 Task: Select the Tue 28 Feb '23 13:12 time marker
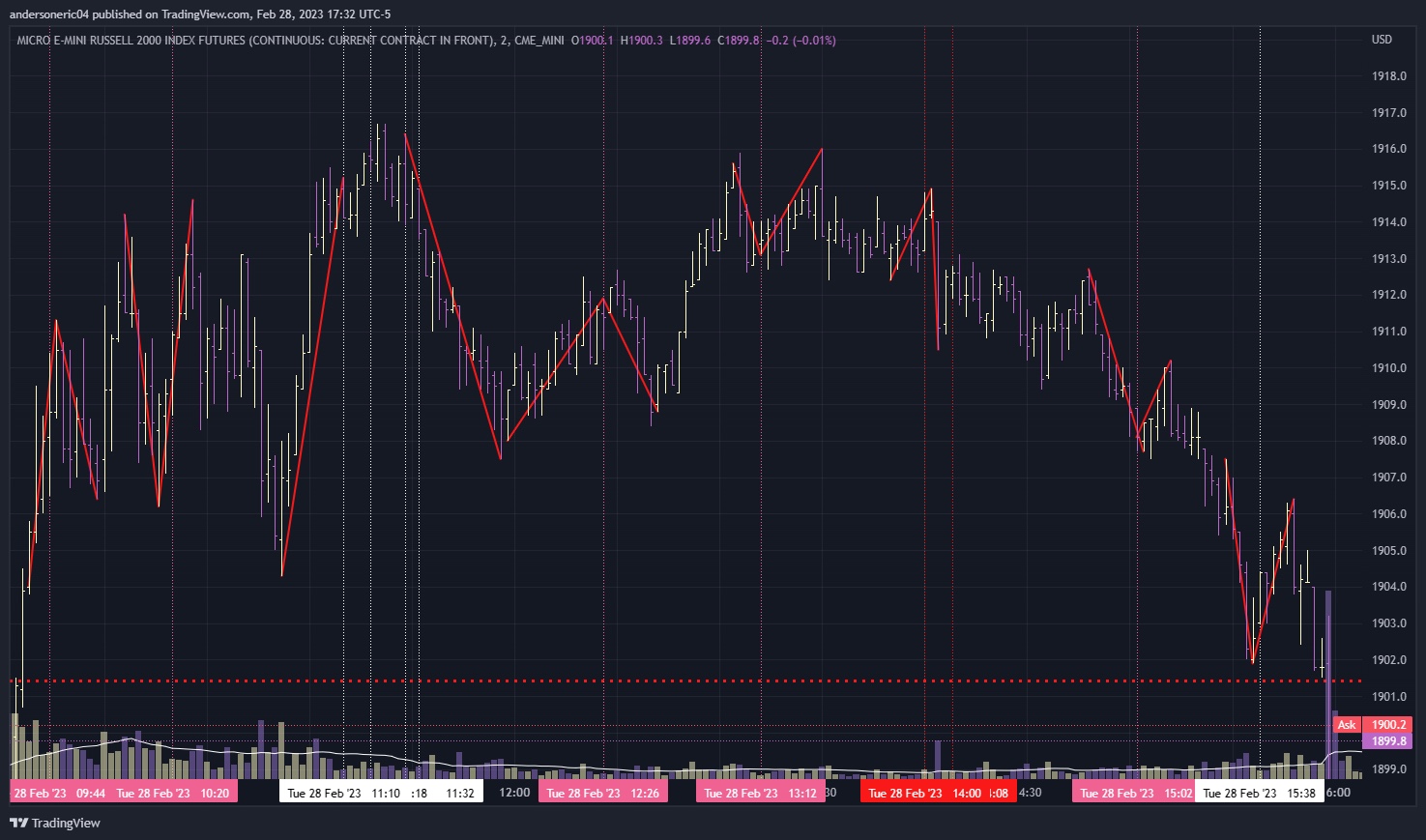(x=761, y=793)
